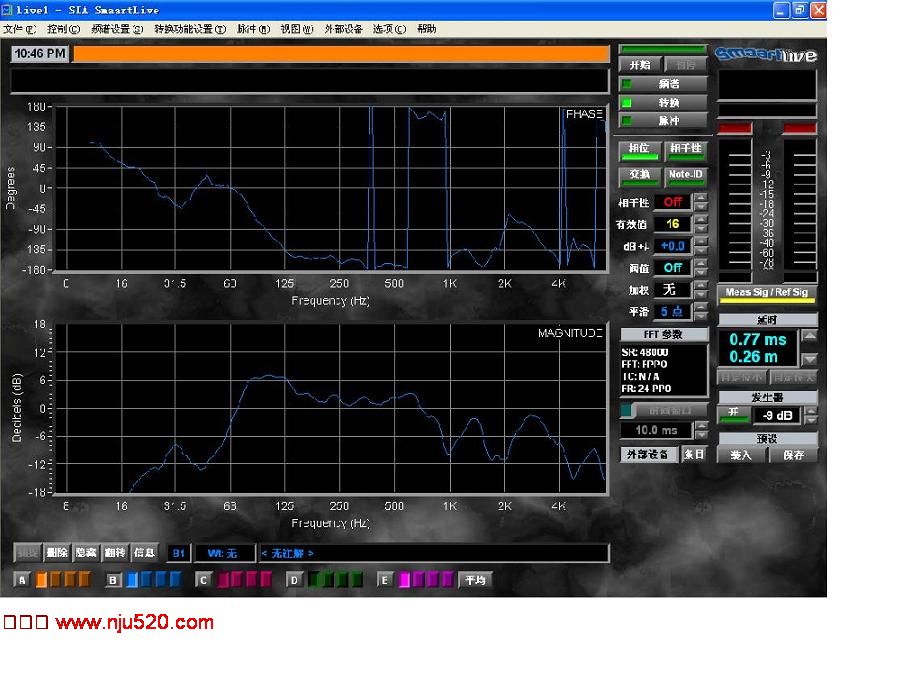Click the Meas Sig / Ref Sig button

click(766, 294)
